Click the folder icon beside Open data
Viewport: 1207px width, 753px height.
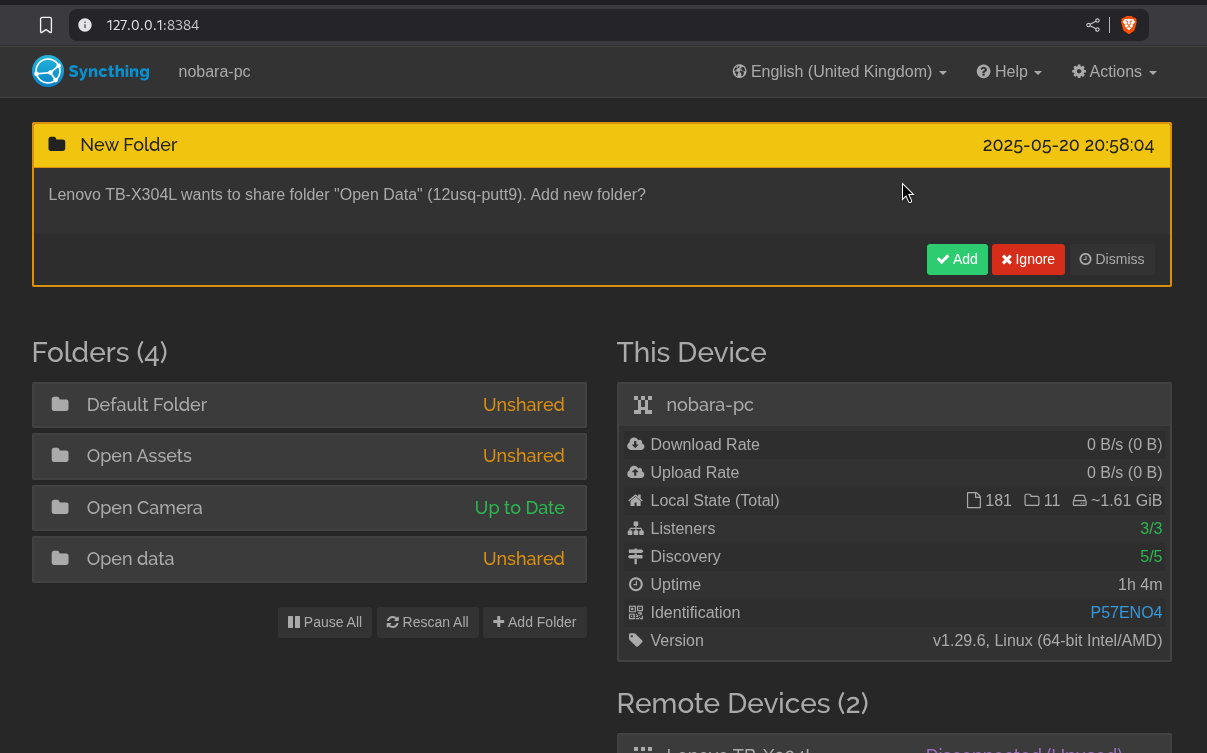click(x=60, y=558)
